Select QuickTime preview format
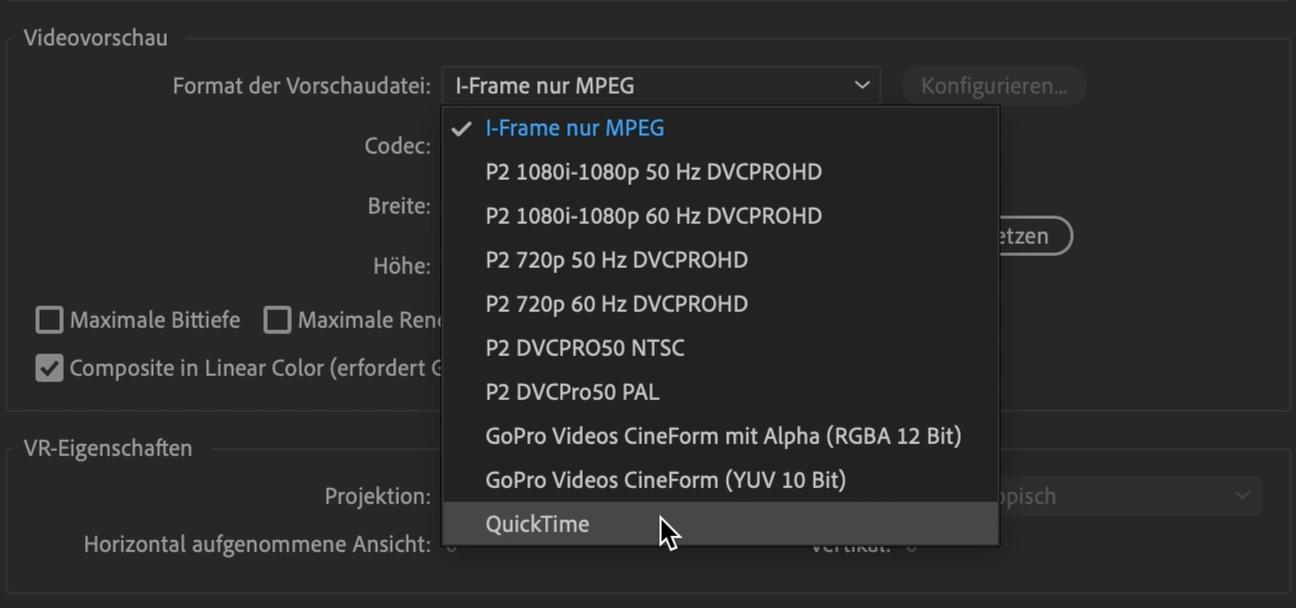The width and height of the screenshot is (1296, 608). coord(537,524)
